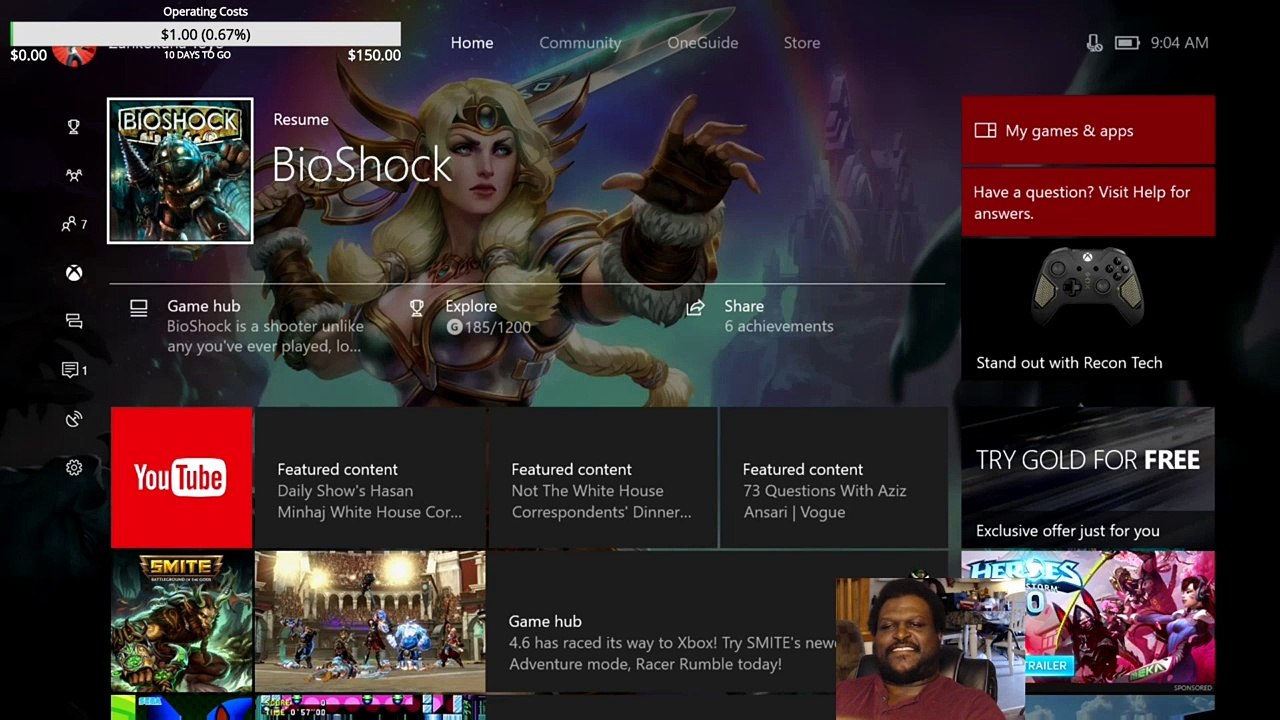Click the "$150.00" goal amount

tap(374, 55)
